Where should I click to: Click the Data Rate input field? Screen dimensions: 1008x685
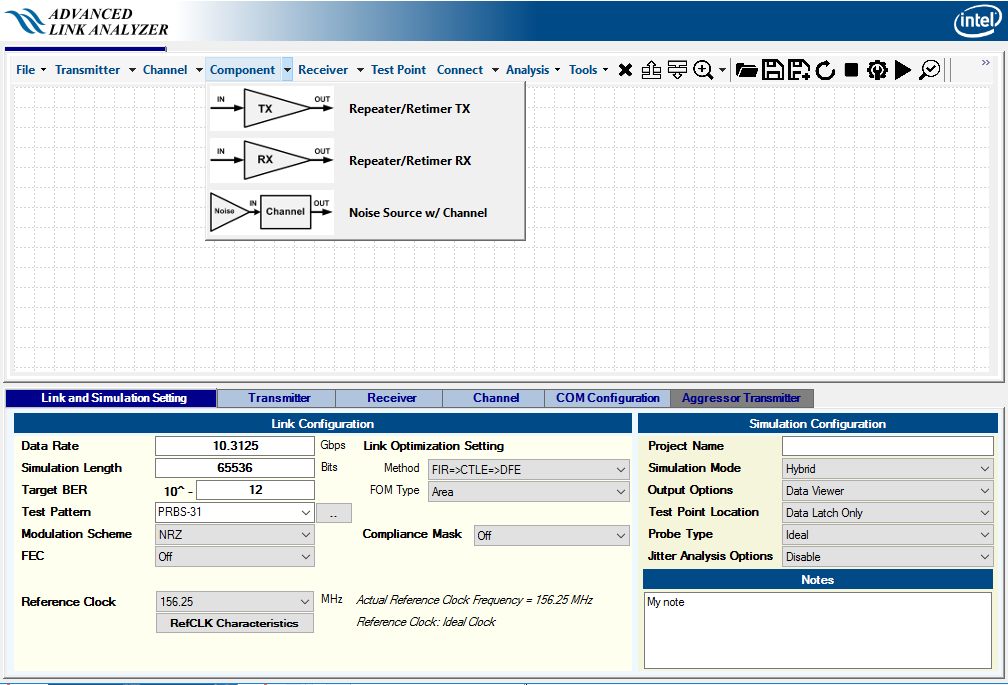tap(235, 446)
